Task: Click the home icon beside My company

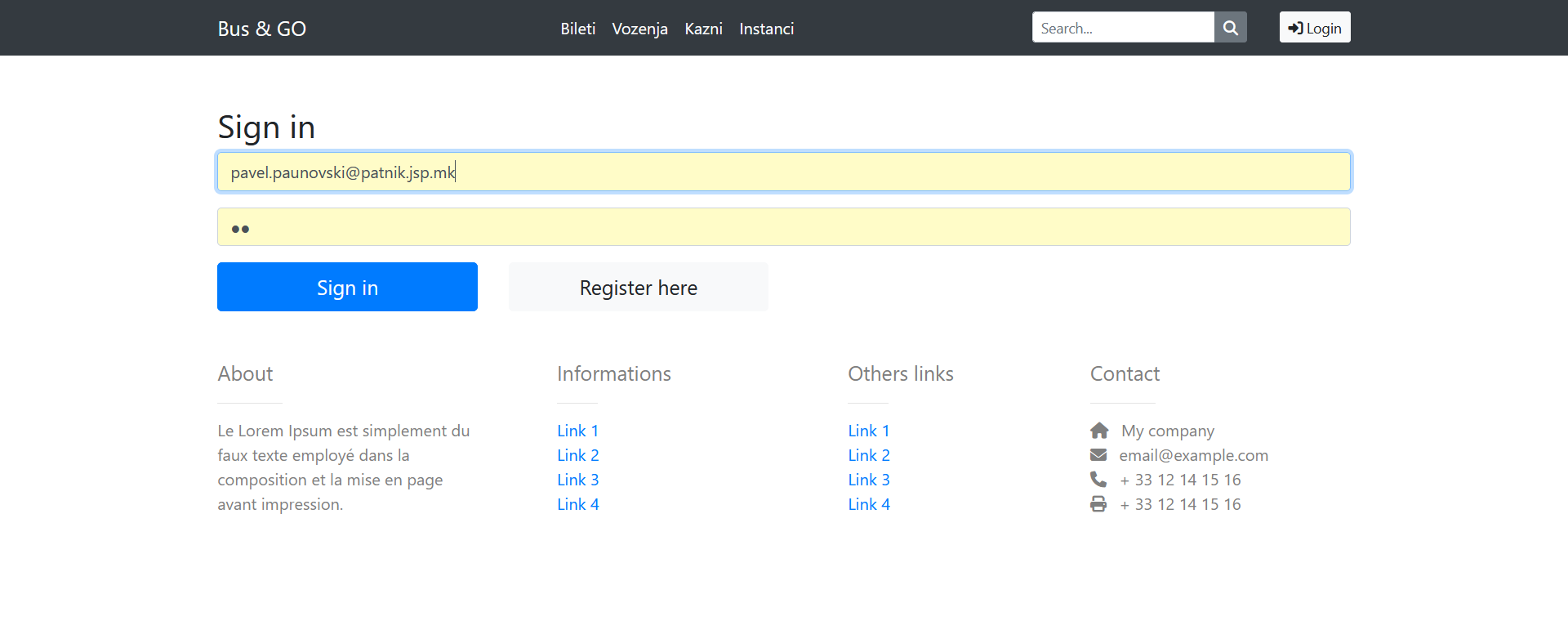Action: point(1099,431)
